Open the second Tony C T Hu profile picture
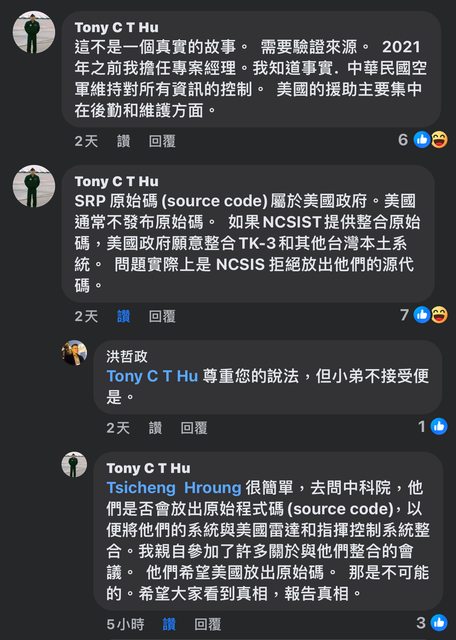The width and height of the screenshot is (456, 640). click(34, 186)
